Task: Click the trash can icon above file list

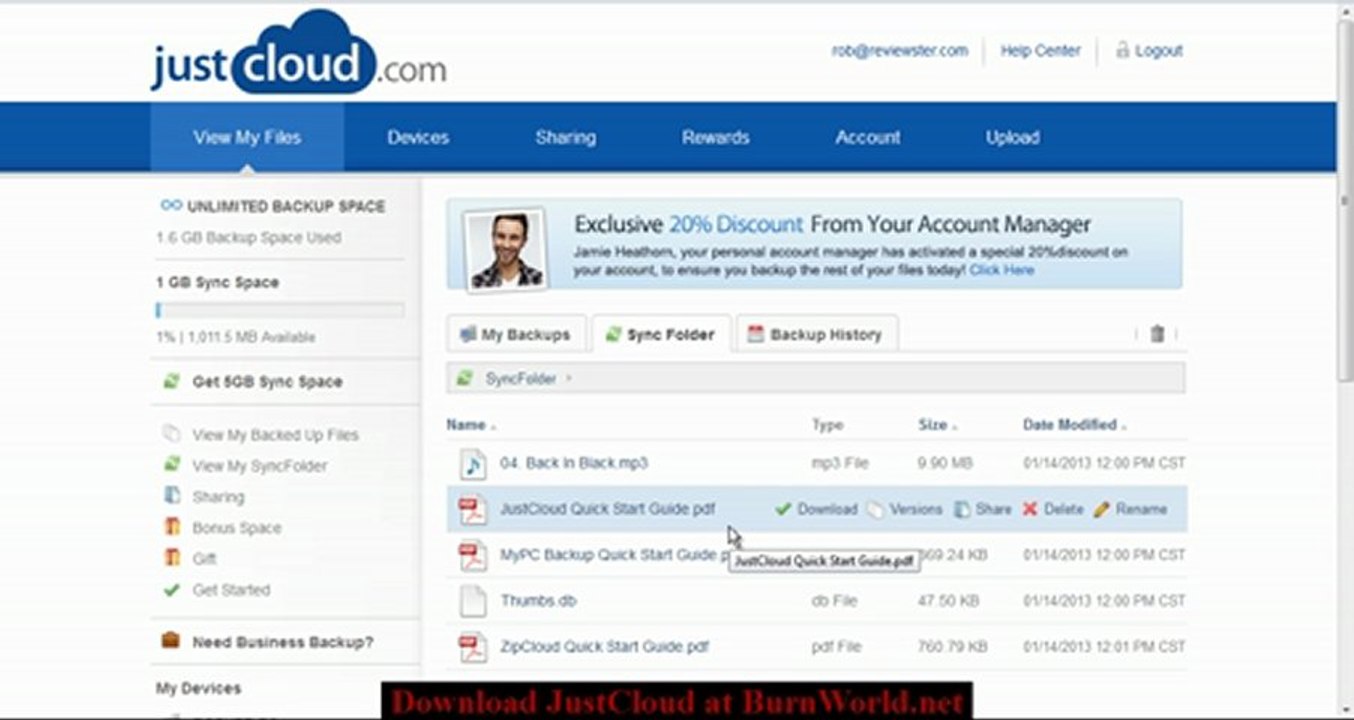Action: pyautogui.click(x=1157, y=334)
